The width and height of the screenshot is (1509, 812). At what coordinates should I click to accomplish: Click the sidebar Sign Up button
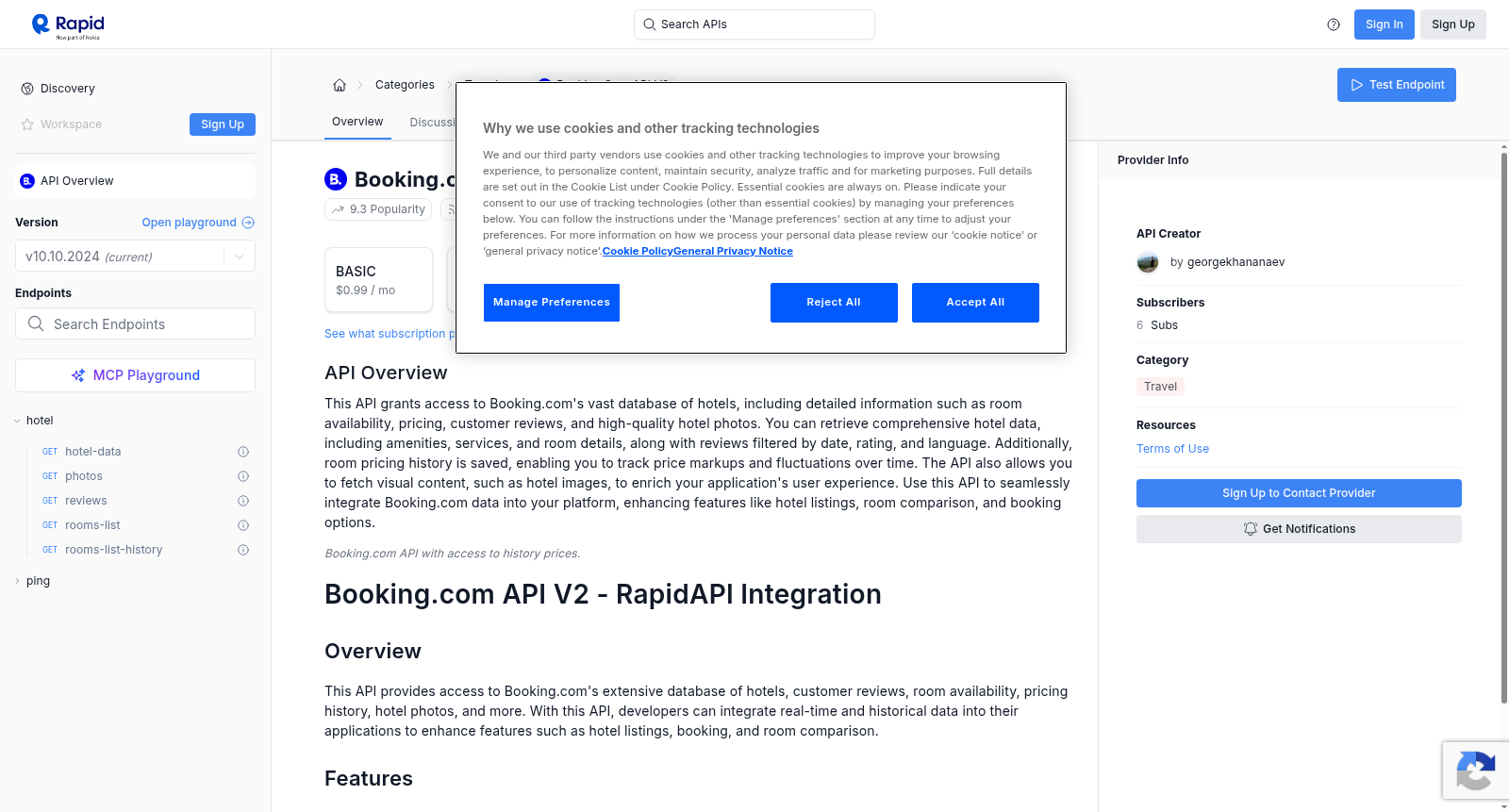223,124
